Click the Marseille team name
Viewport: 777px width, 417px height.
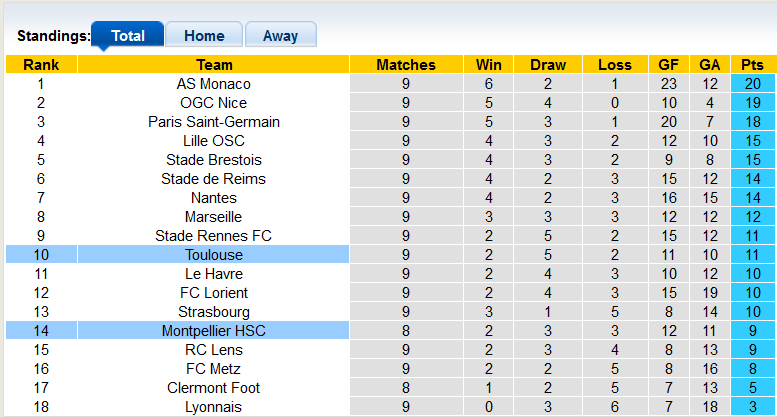tap(213, 217)
